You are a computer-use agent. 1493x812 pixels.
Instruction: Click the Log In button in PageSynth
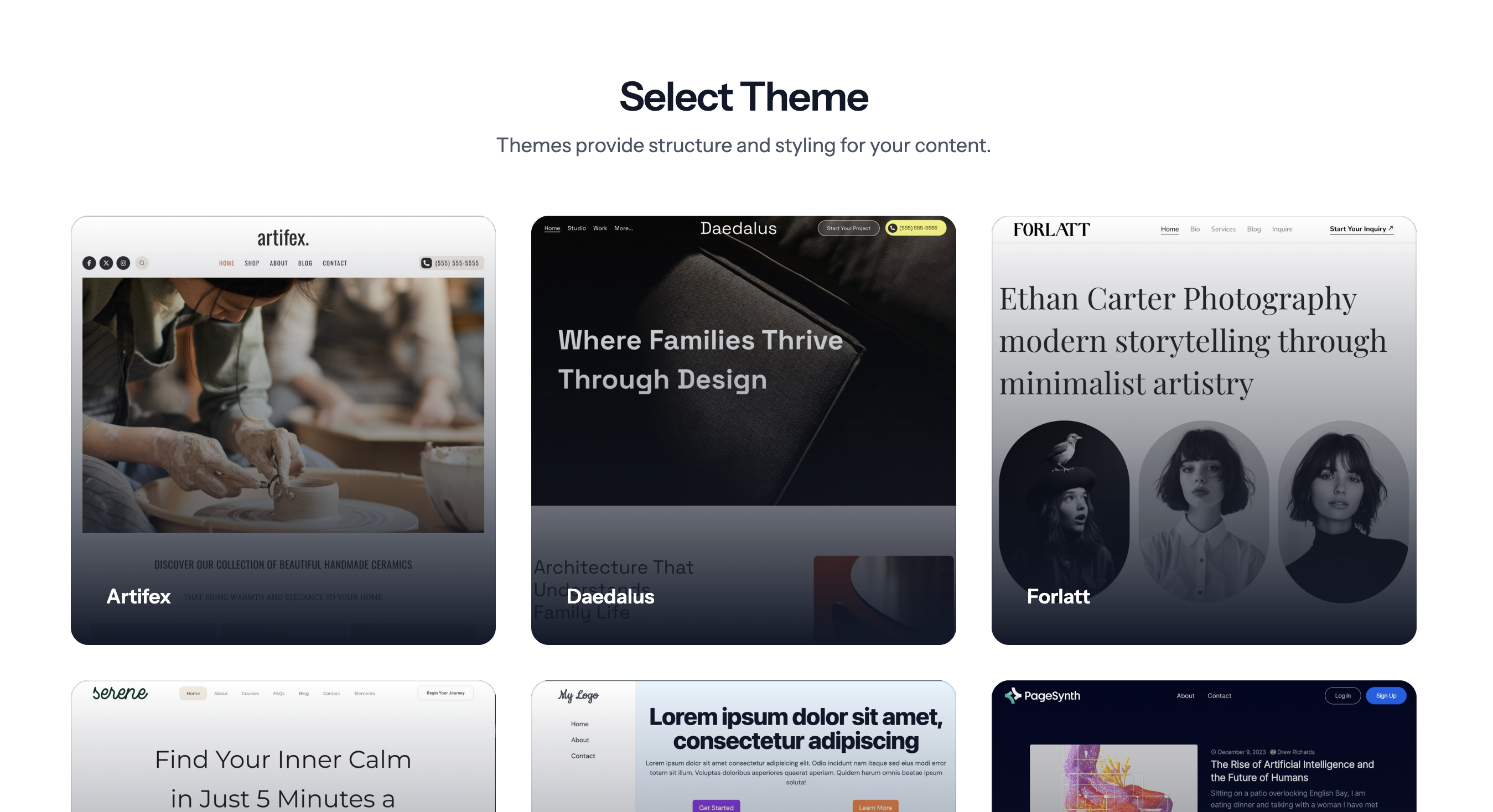1342,696
